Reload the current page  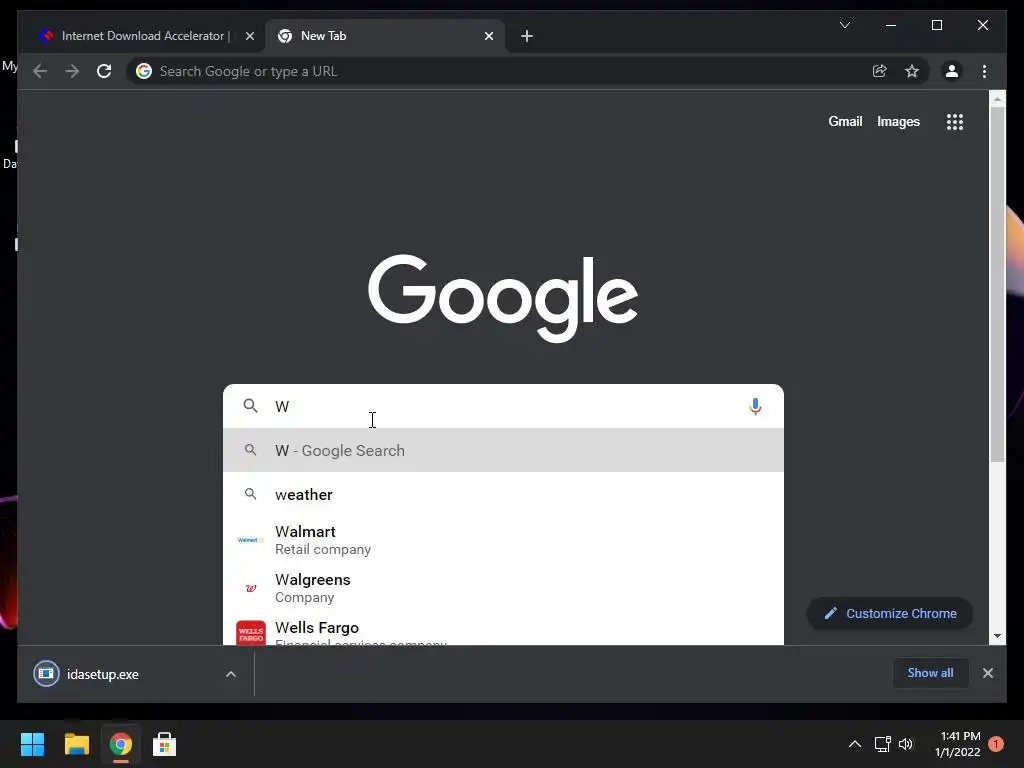104,71
